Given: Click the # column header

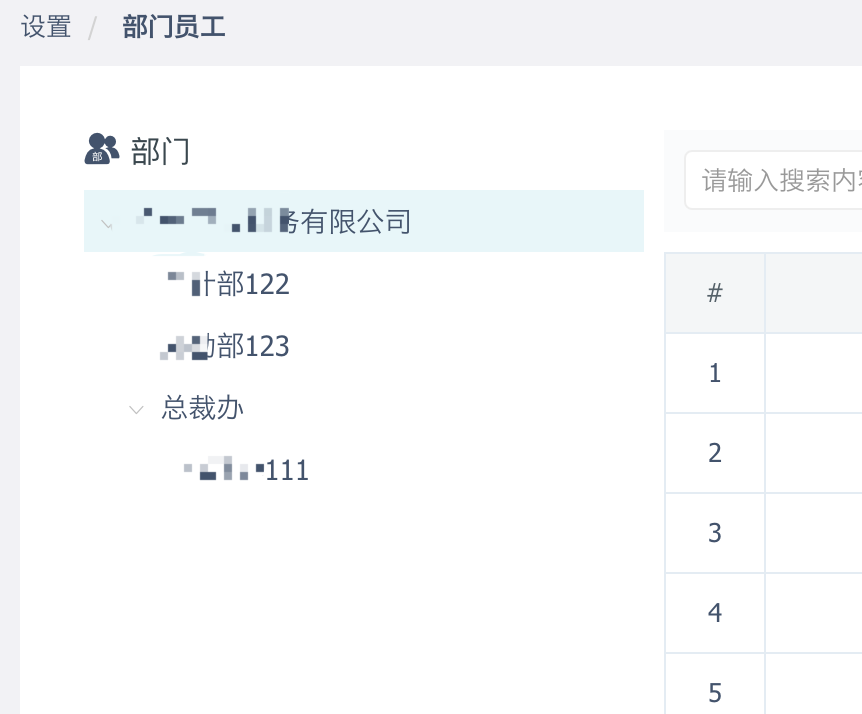Looking at the screenshot, I should (x=714, y=292).
